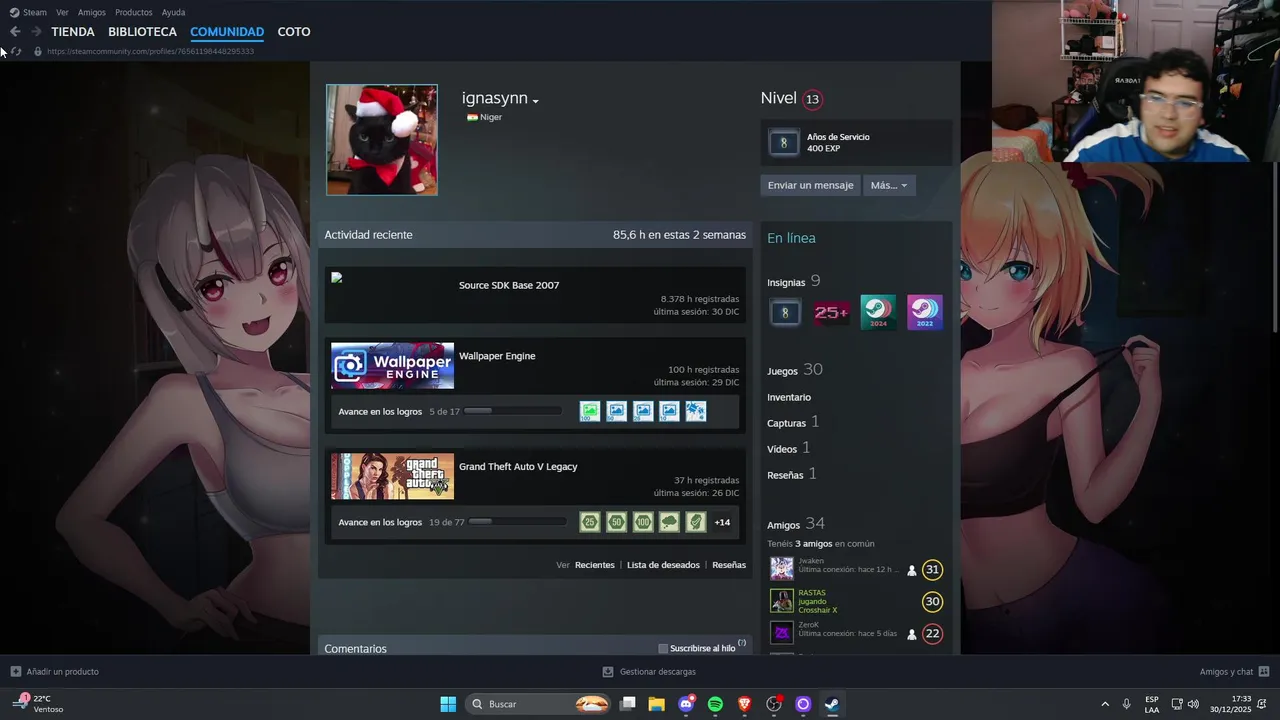The image size is (1280, 720).
Task: Click GTA V achievement progress bar
Action: point(518,522)
